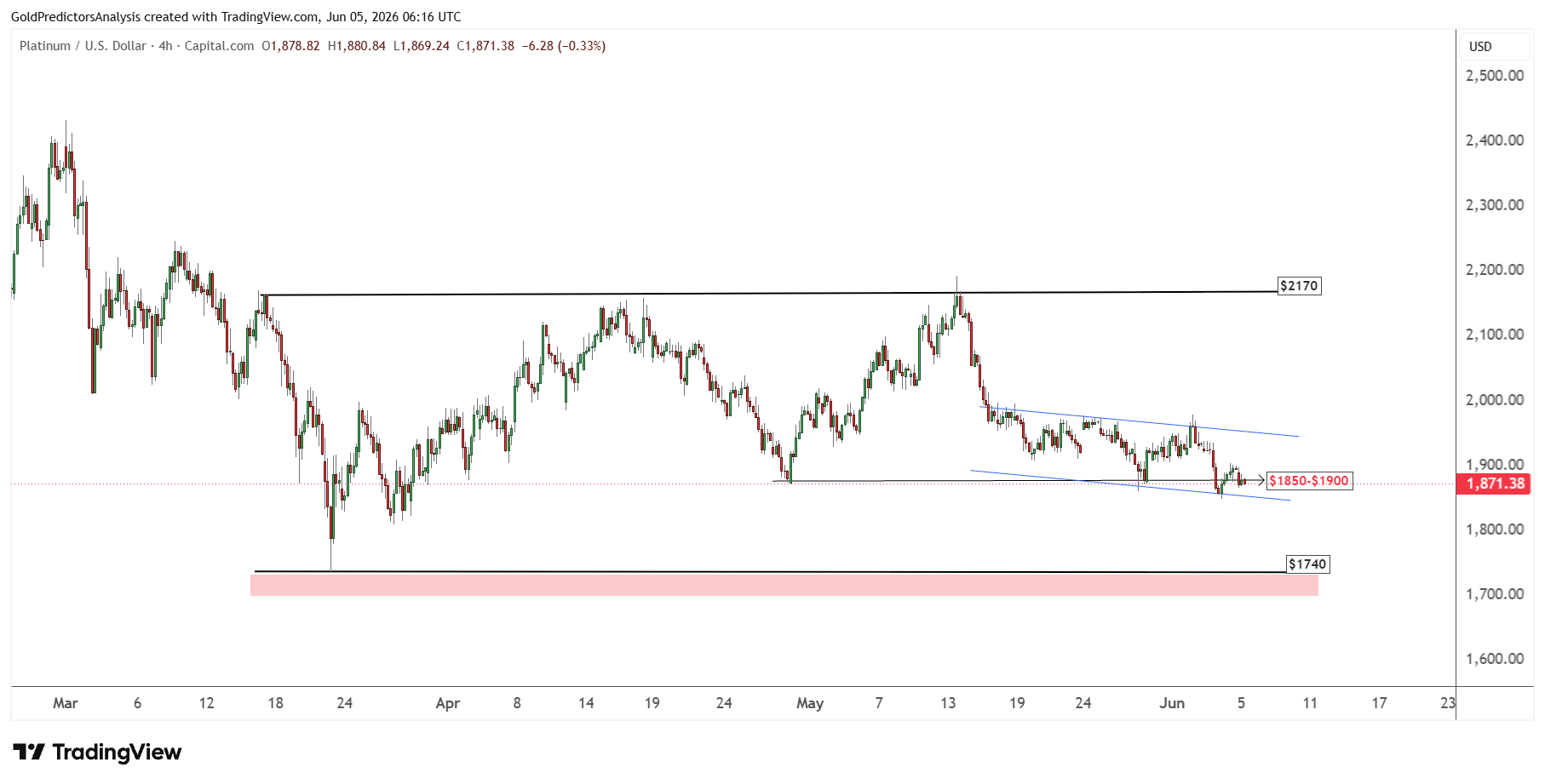1545x784 pixels.
Task: Click the current price tag 1,871.38
Action: coord(1494,484)
